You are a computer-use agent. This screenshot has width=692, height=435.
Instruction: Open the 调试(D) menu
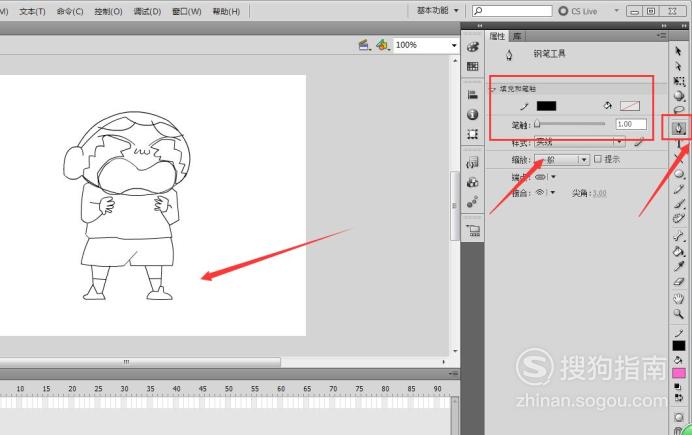coord(147,11)
